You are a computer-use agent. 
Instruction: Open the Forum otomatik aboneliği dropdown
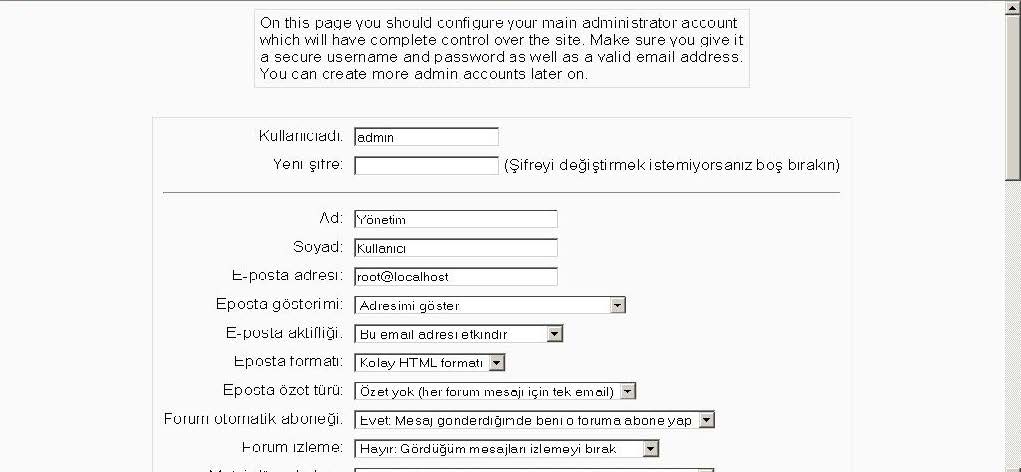pos(535,420)
